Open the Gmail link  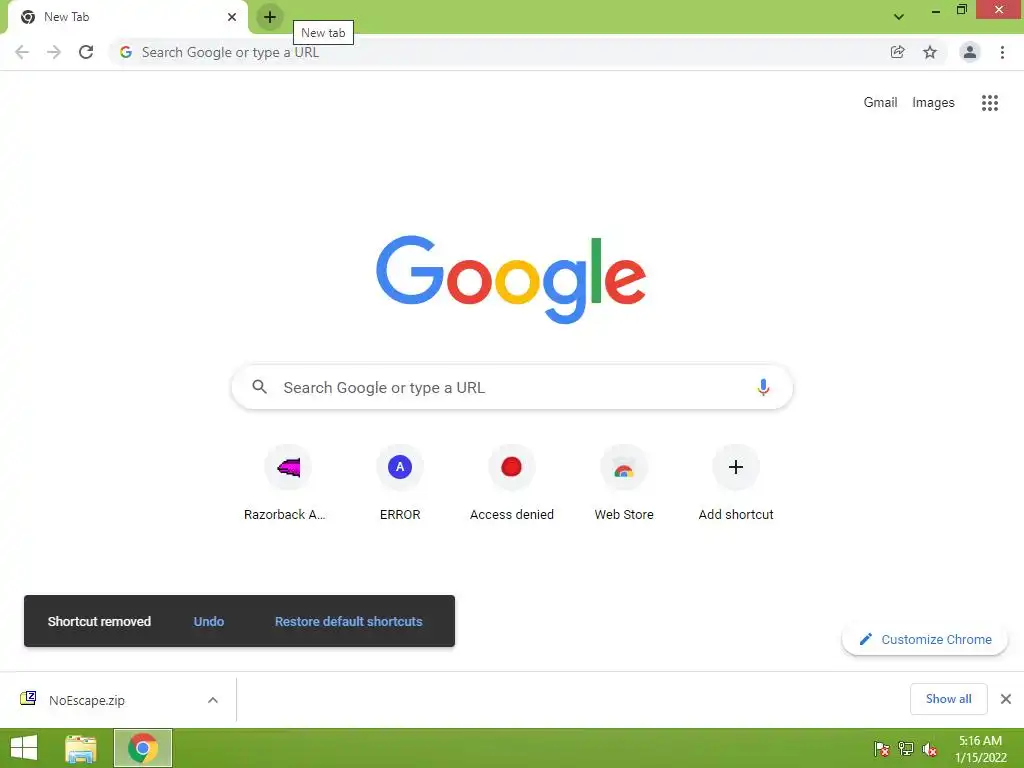coord(880,103)
